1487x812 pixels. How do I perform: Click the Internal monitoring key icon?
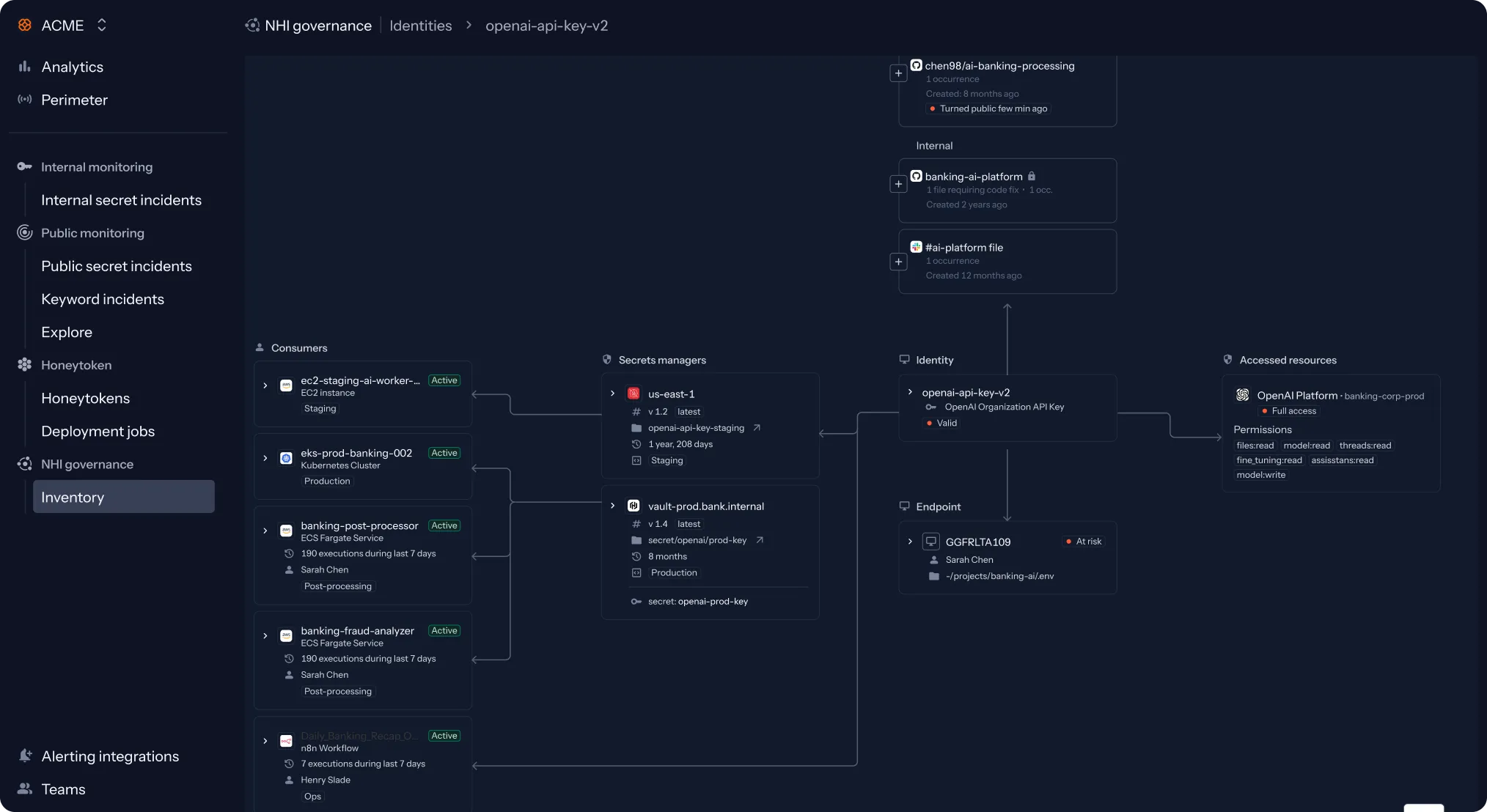(25, 166)
